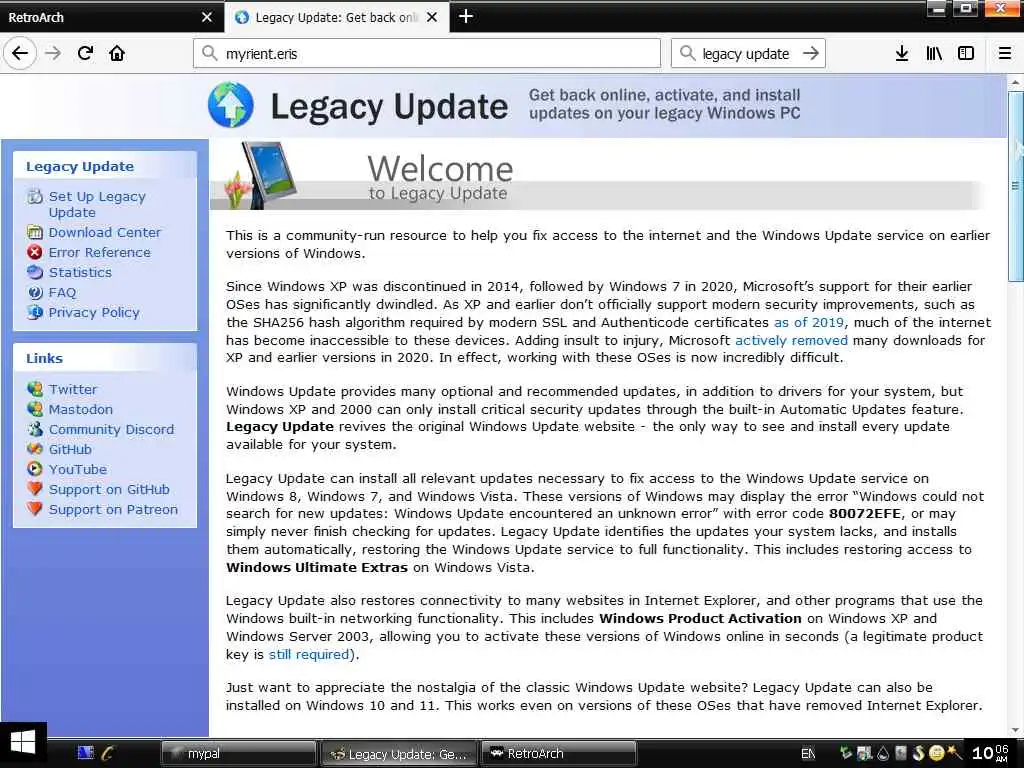Open the Windows Start button
Image resolution: width=1024 pixels, height=768 pixels.
coord(23,744)
